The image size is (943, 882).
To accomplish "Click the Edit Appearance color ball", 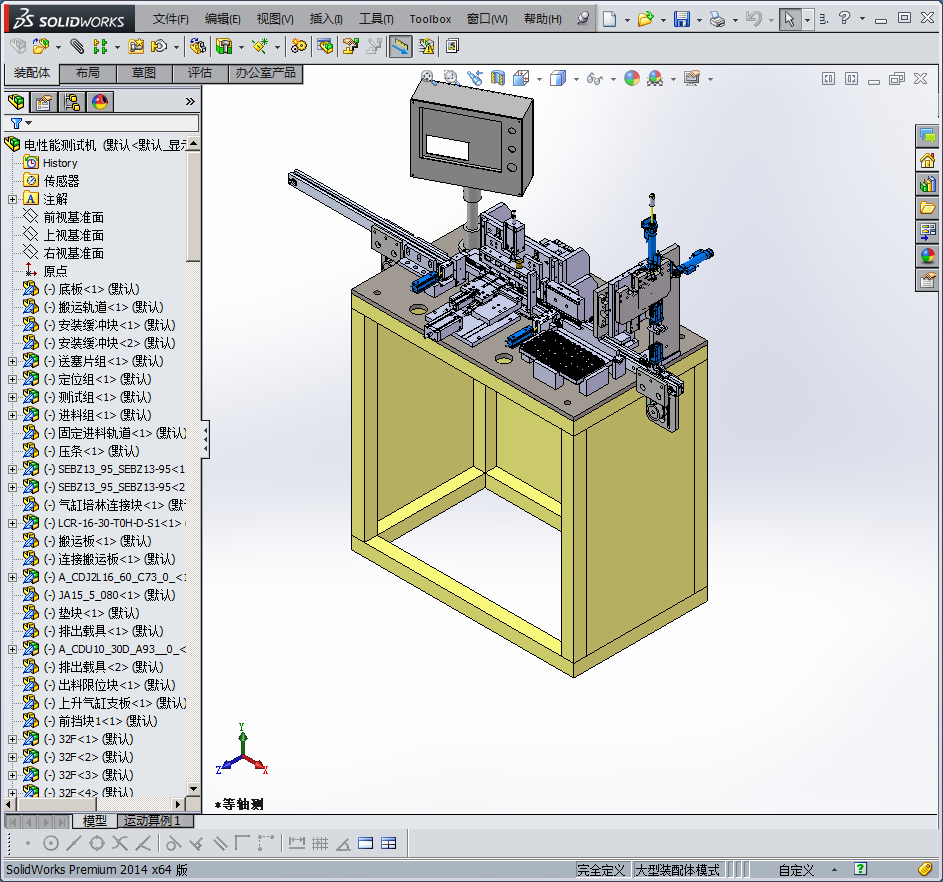I will click(x=631, y=78).
